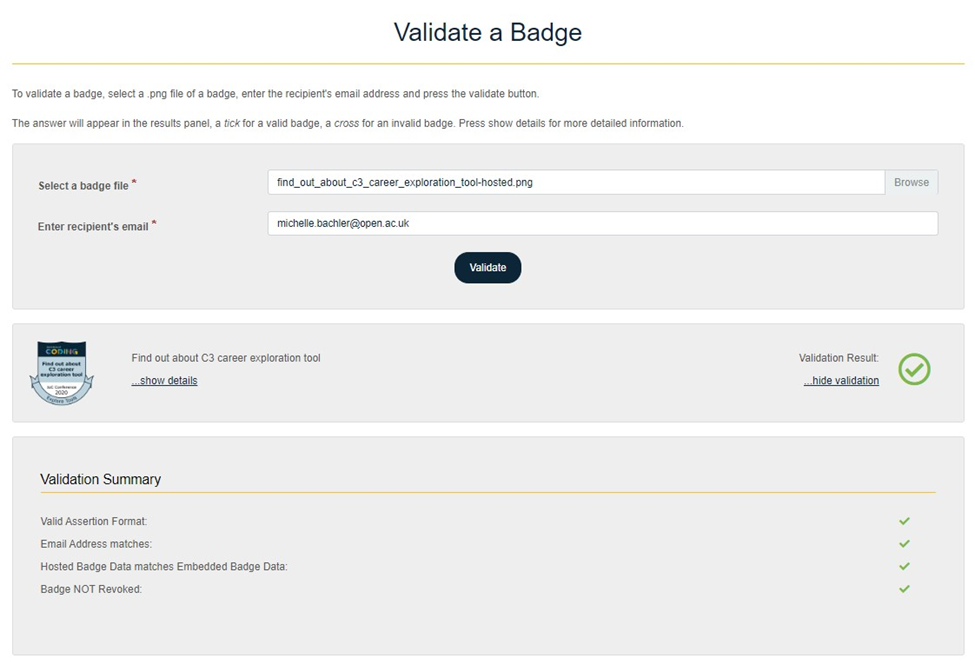Click the checkmark for Valid Assertion Format
This screenshot has height=665, width=975.
[x=904, y=521]
